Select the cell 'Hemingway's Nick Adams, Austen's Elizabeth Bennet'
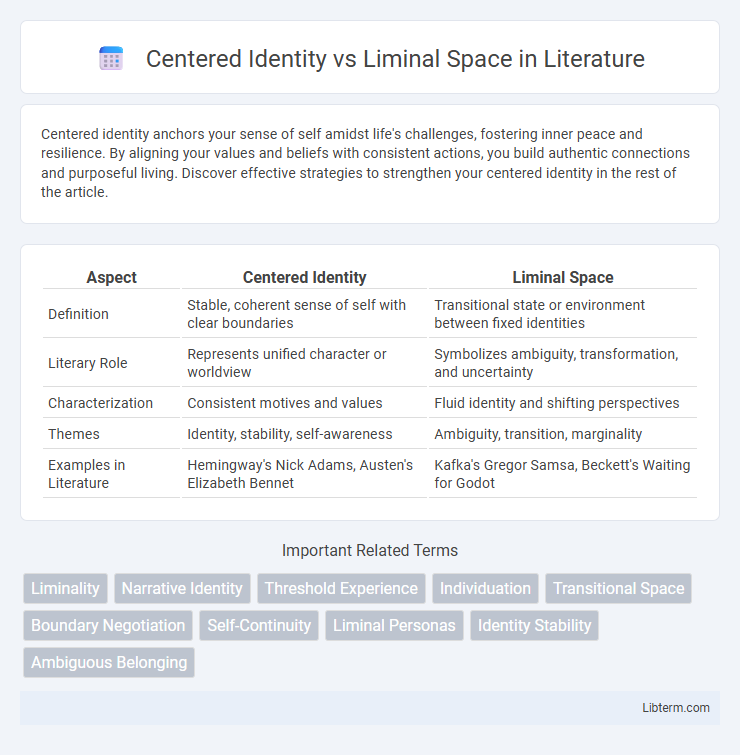Image resolution: width=740 pixels, height=755 pixels. [x=304, y=474]
